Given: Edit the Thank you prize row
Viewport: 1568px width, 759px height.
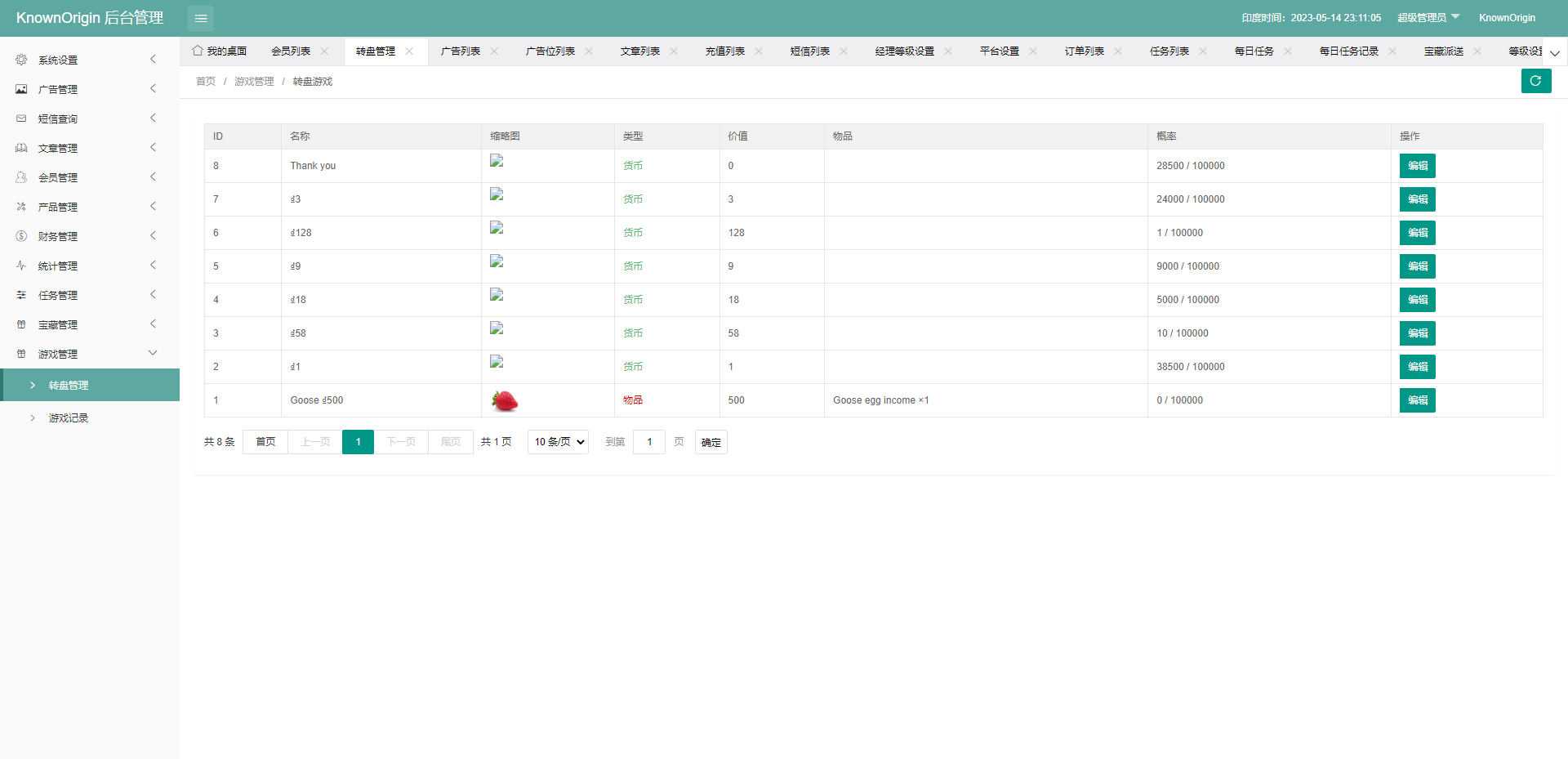Looking at the screenshot, I should [1417, 166].
